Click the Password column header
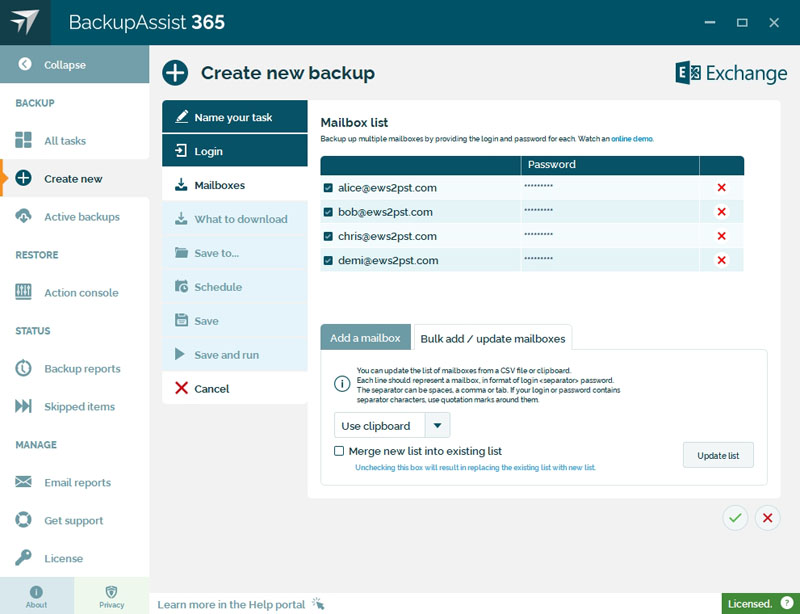Image resolution: width=800 pixels, height=614 pixels. pos(610,165)
